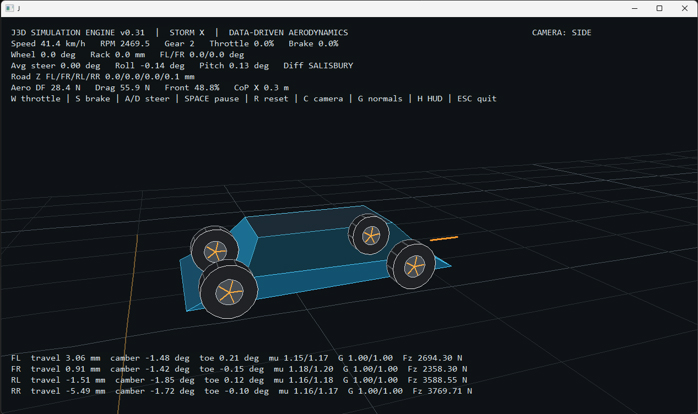
Task: Click the 'G normals' key hint
Action: [380, 99]
